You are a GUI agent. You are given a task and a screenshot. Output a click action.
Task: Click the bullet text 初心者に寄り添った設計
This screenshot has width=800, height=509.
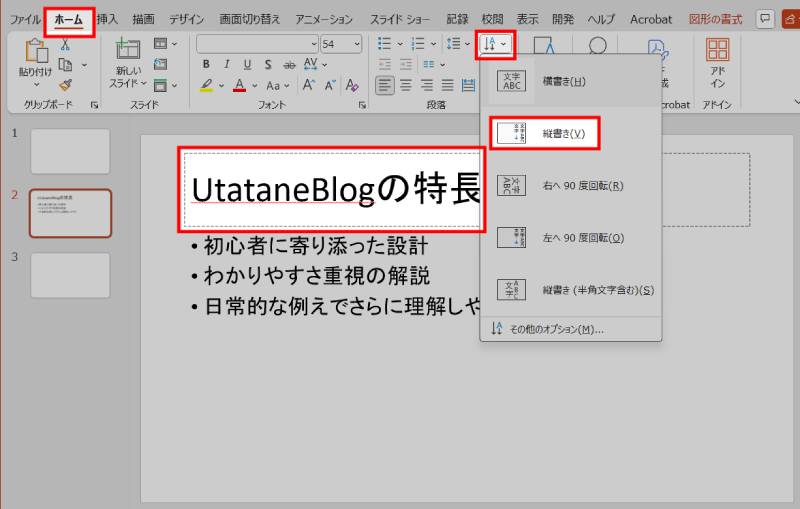pyautogui.click(x=316, y=246)
